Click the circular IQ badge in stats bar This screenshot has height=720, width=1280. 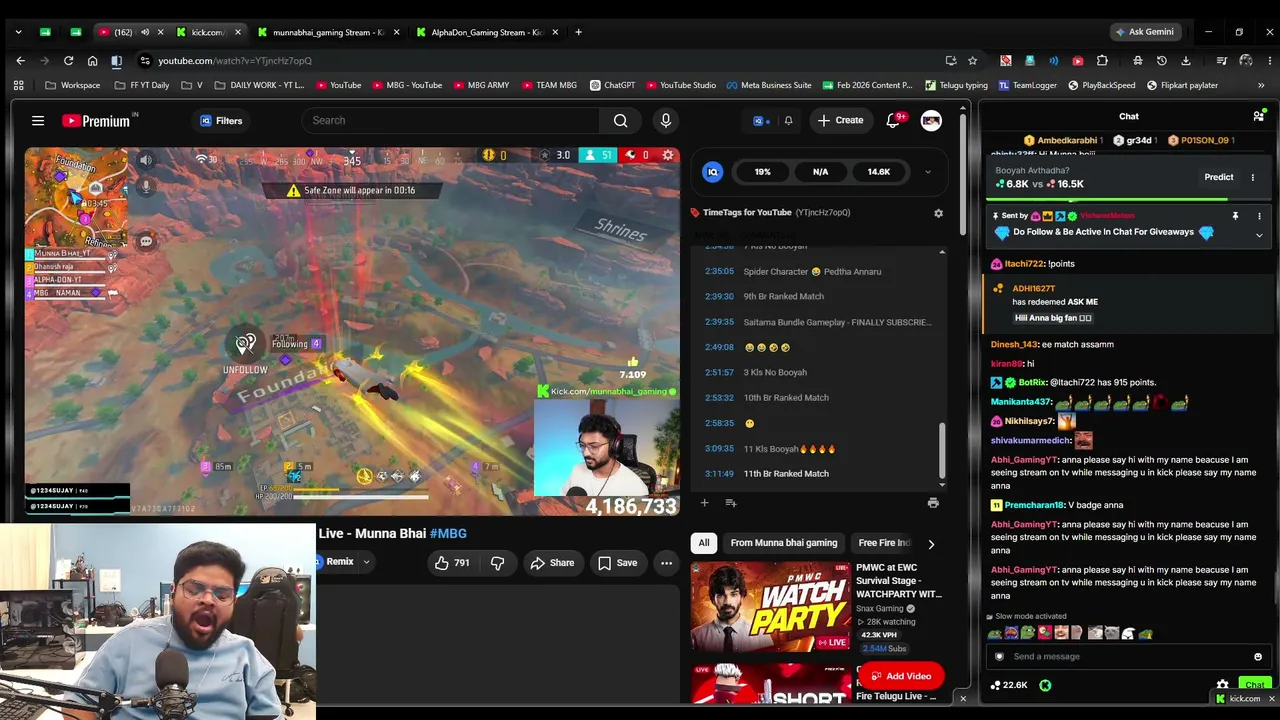[x=713, y=172]
